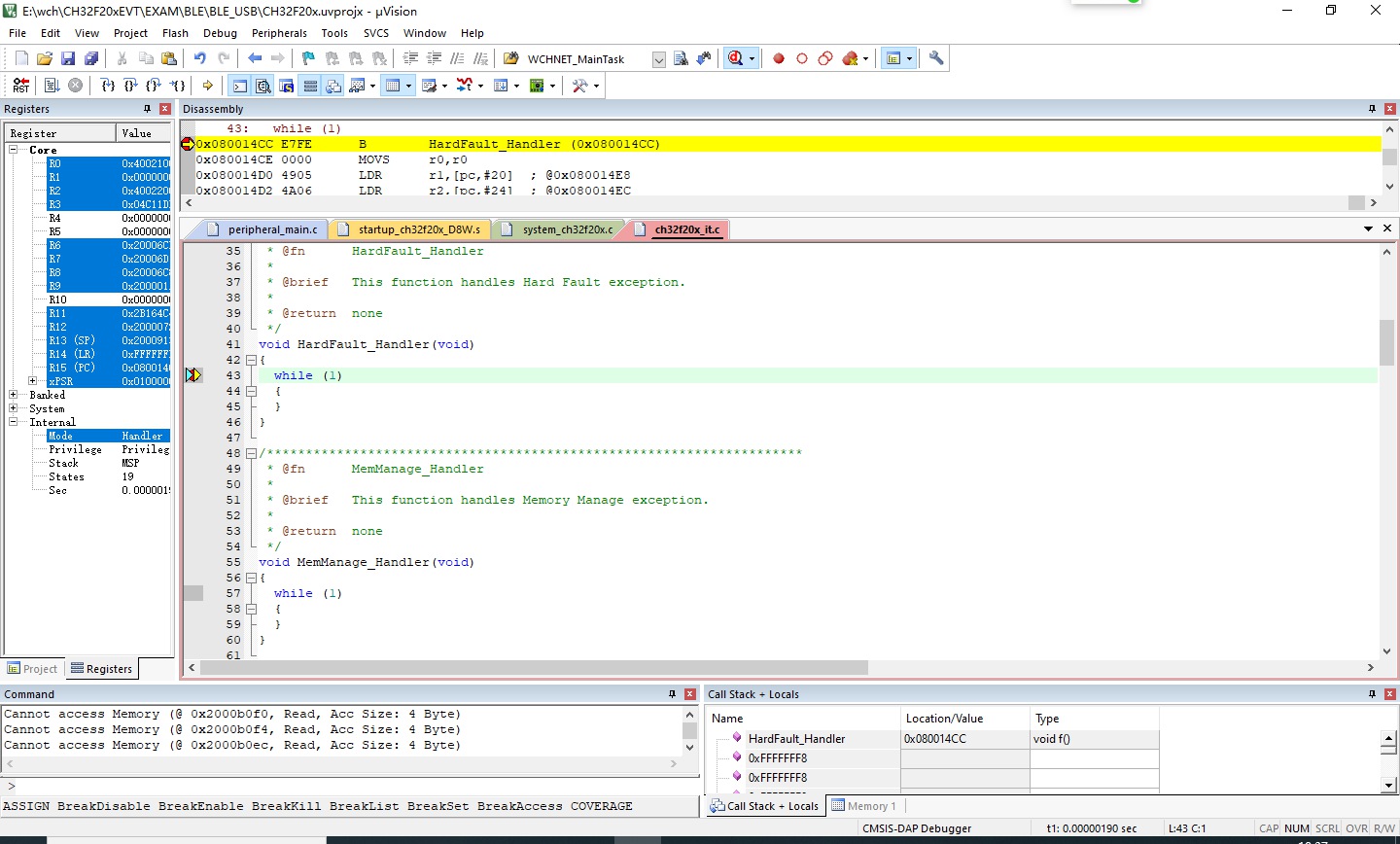This screenshot has height=844, width=1400.
Task: Open the Watch Windows dropdown arrow
Action: (x=372, y=86)
